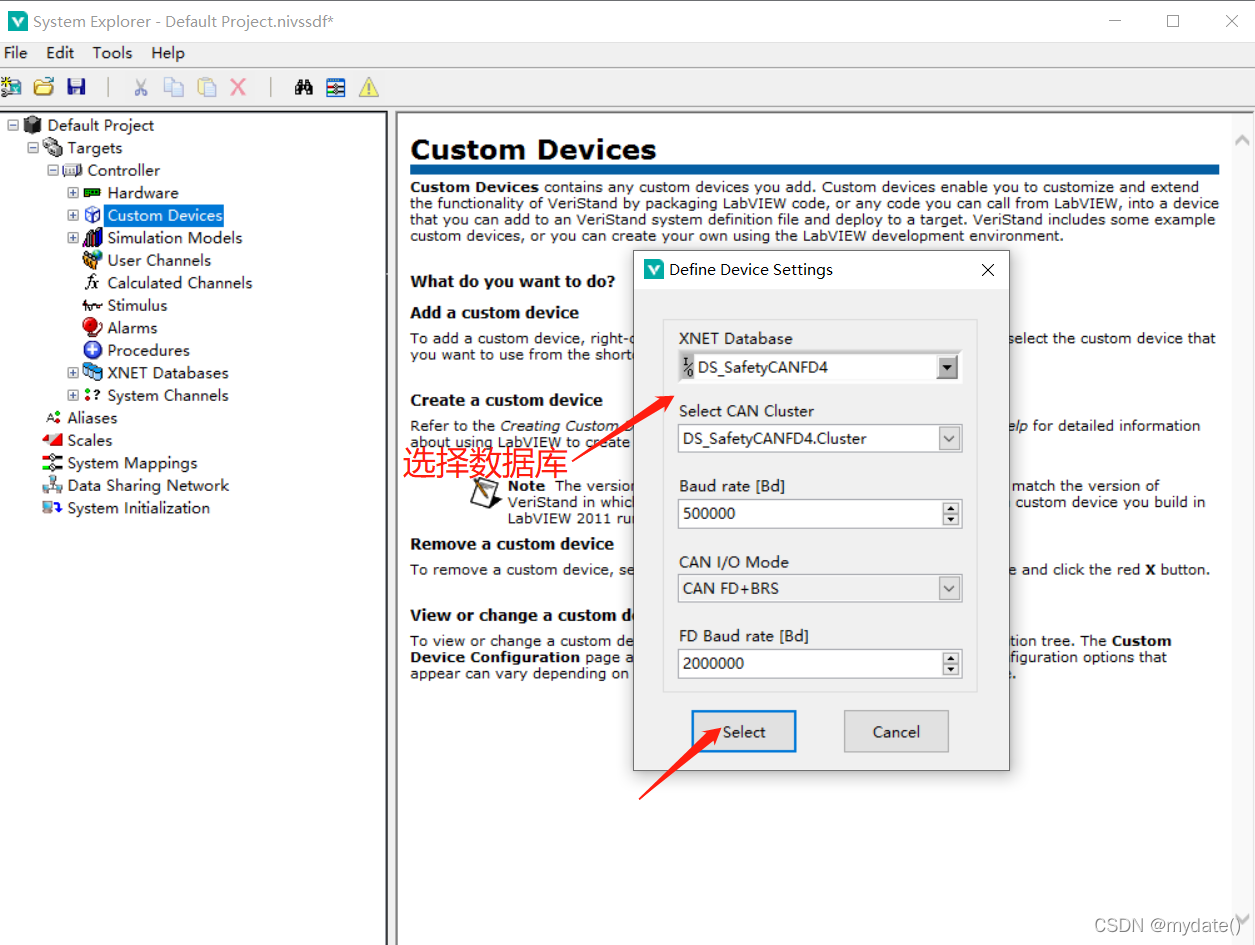Close the Define Device Settings dialog

tap(988, 270)
